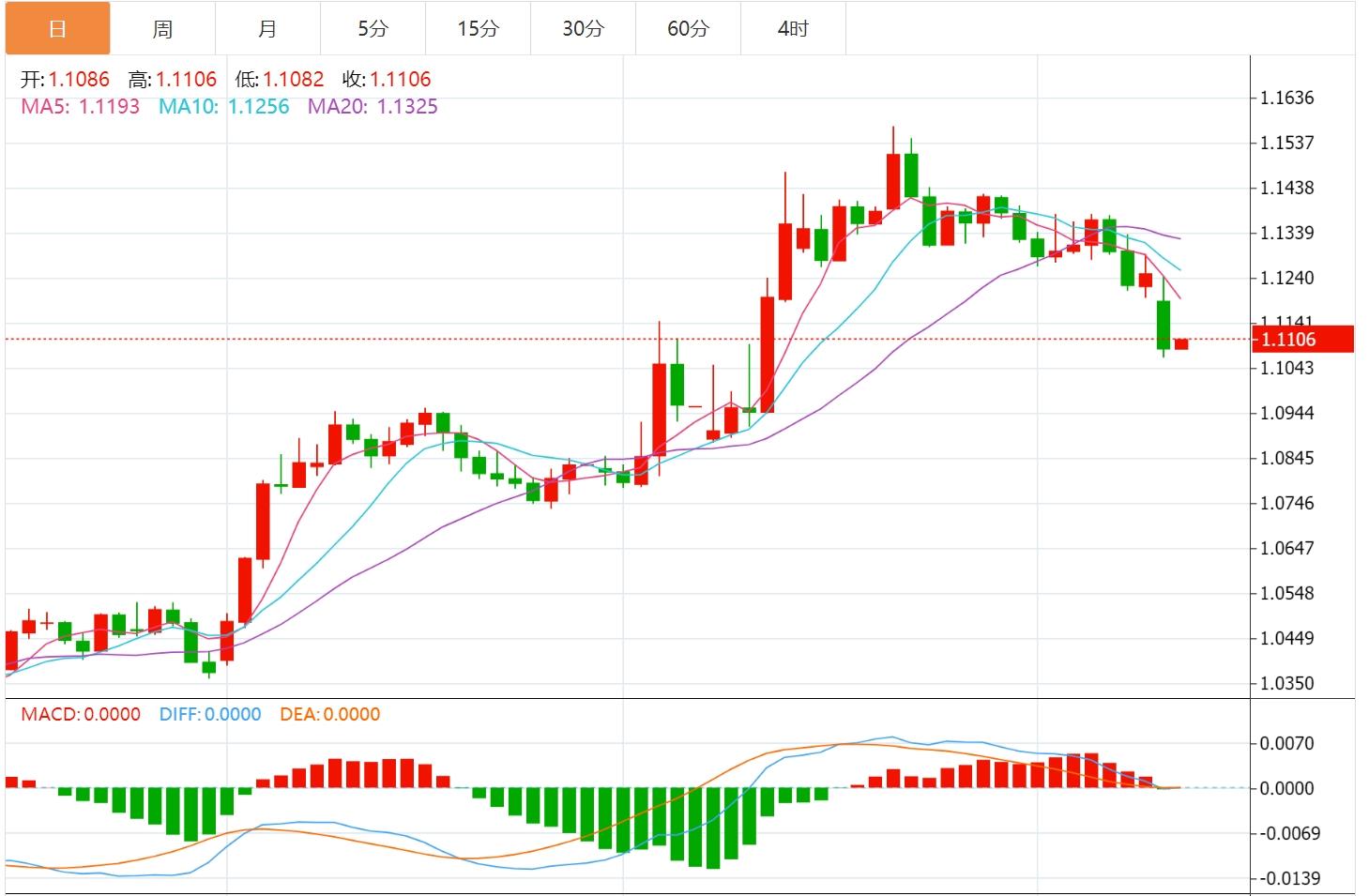The image size is (1369, 896).
Task: Open the 月 monthly chart tab
Action: pos(267,28)
